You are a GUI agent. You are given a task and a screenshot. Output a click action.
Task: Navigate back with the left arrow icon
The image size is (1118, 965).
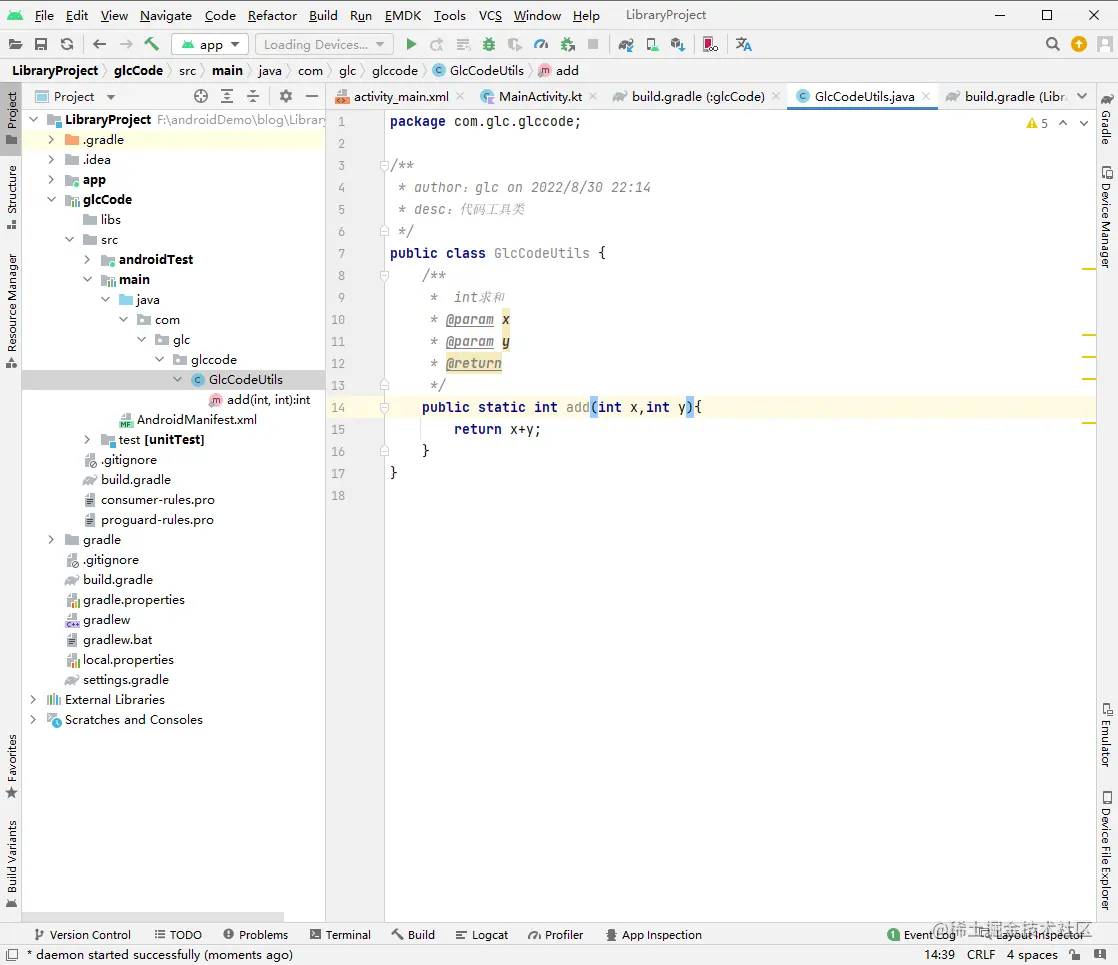[x=99, y=44]
